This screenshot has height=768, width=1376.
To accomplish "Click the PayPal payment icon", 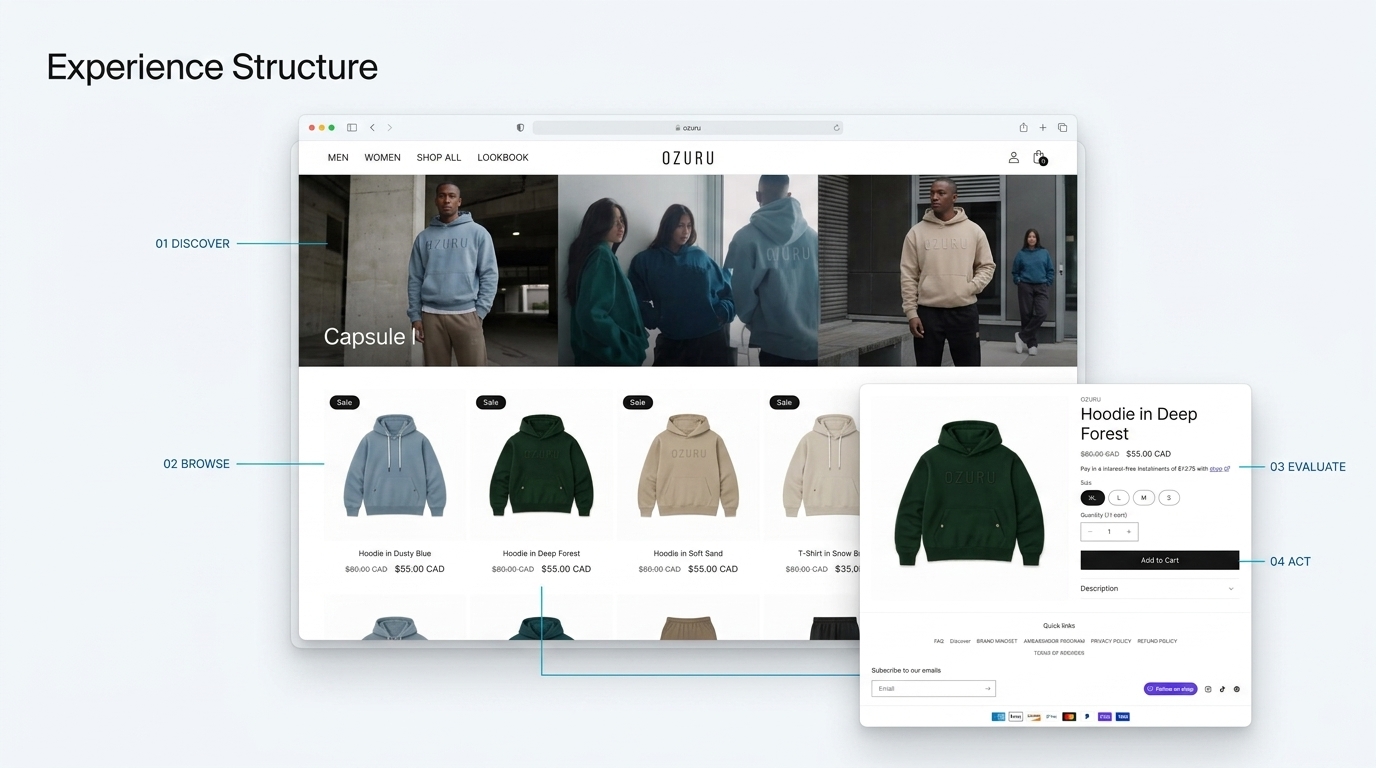I will (x=1087, y=717).
